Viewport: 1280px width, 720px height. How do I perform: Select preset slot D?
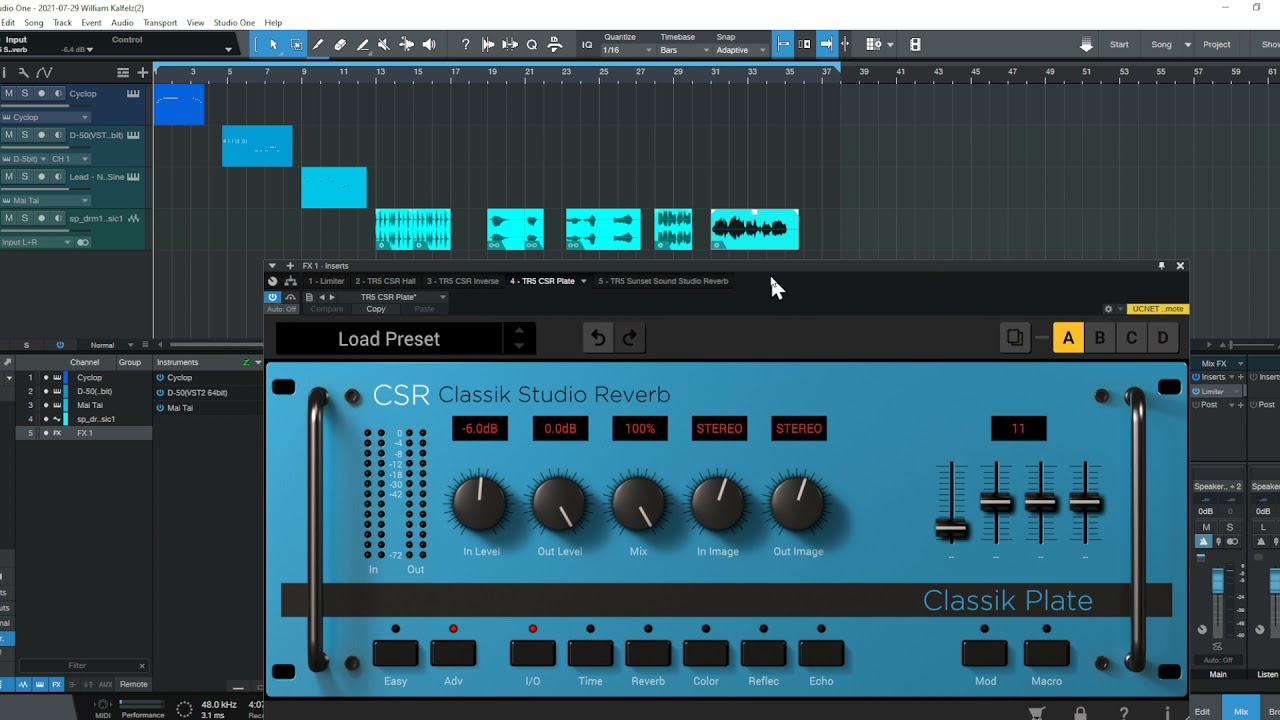[1163, 338]
